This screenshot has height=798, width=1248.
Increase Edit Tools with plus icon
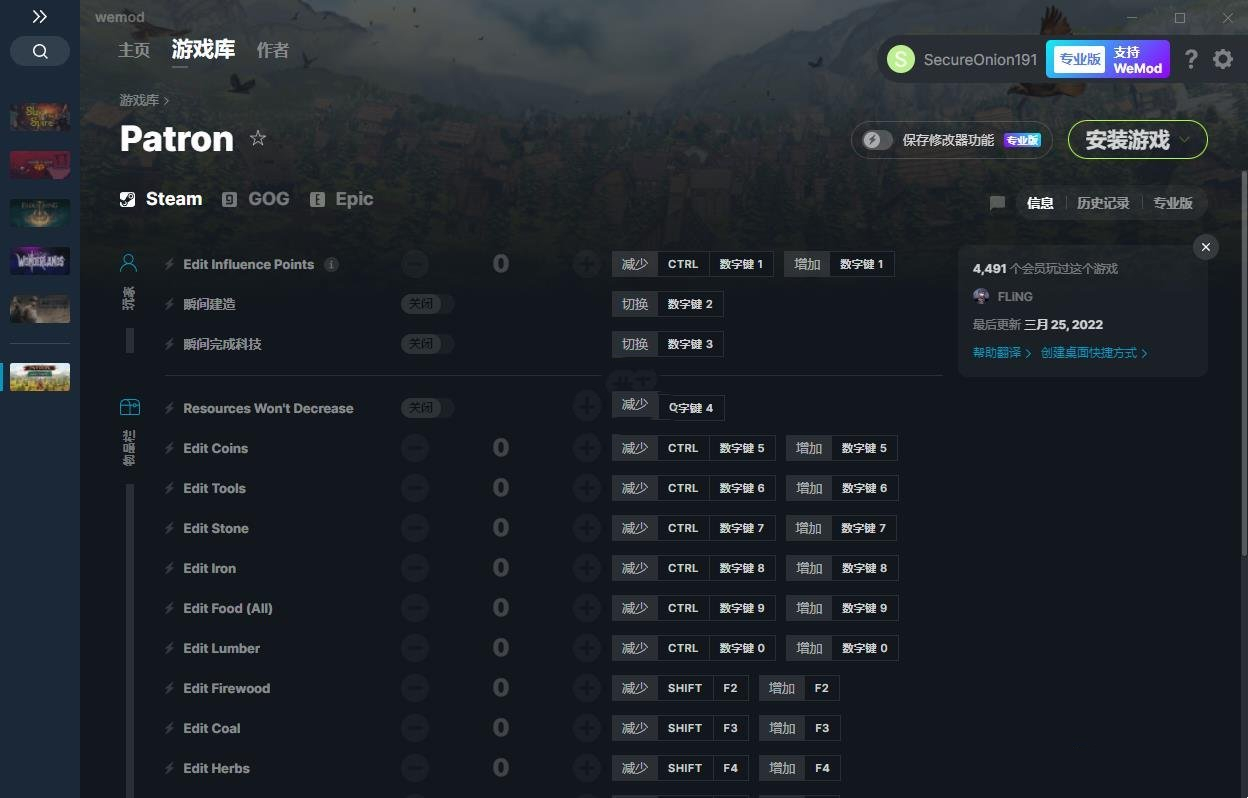(x=587, y=488)
